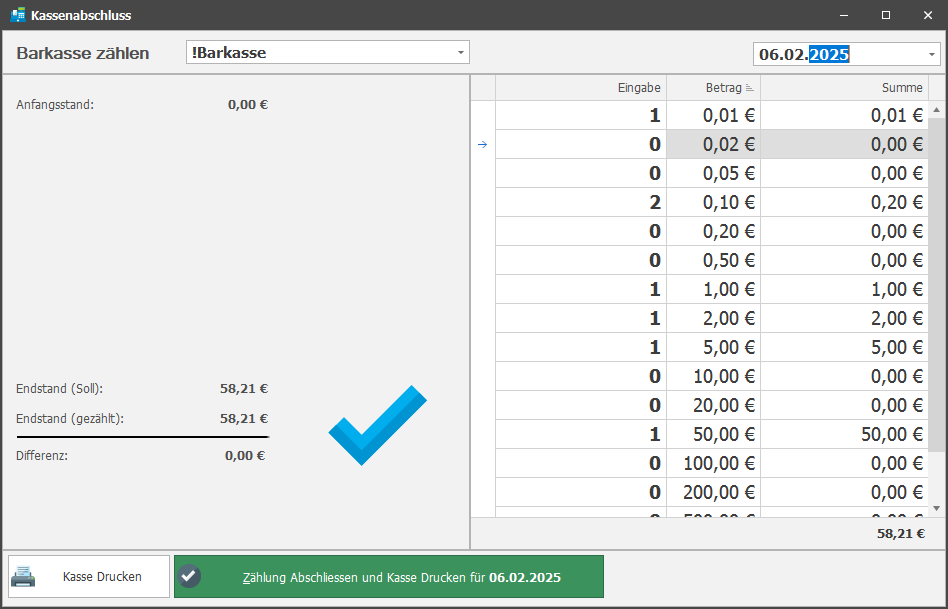Click the Kassenabschluss app icon in title bar
Image resolution: width=948 pixels, height=609 pixels.
click(18, 15)
